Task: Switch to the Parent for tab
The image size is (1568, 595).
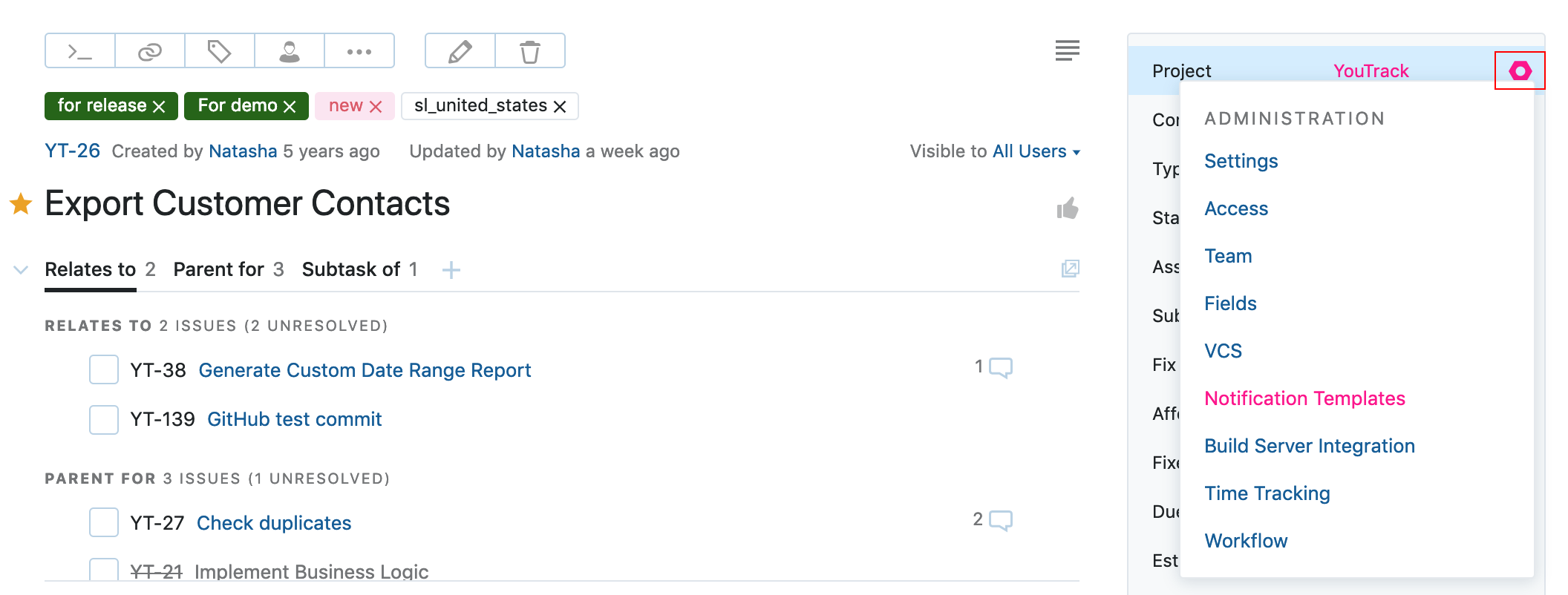Action: point(229,269)
